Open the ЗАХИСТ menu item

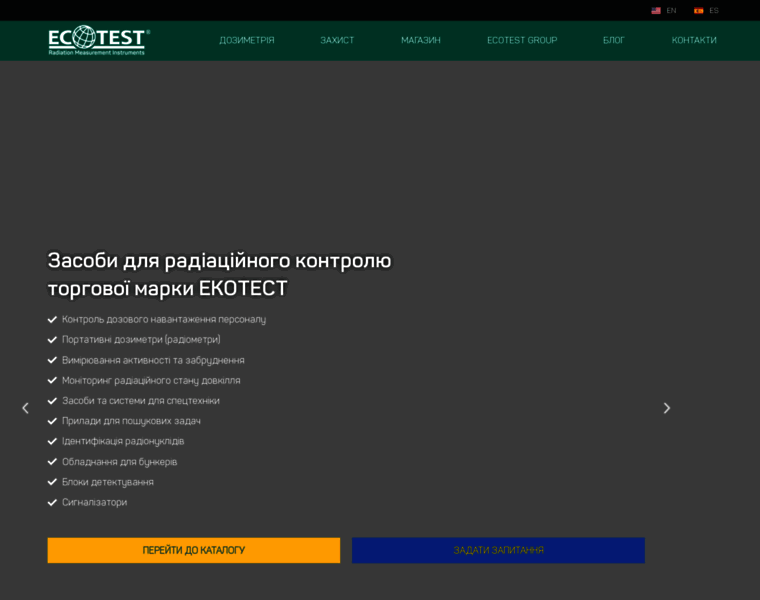point(337,40)
